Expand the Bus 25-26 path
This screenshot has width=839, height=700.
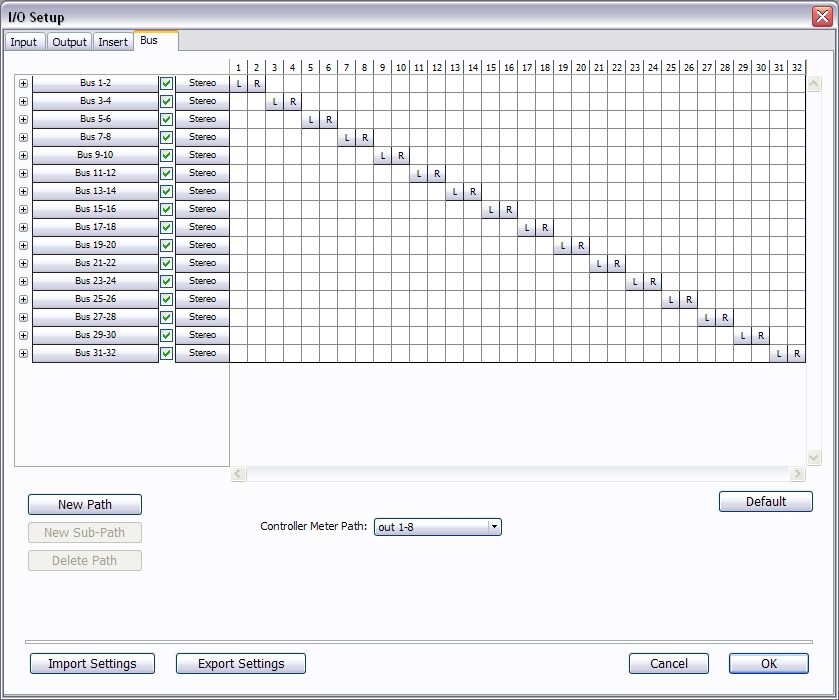tap(23, 299)
